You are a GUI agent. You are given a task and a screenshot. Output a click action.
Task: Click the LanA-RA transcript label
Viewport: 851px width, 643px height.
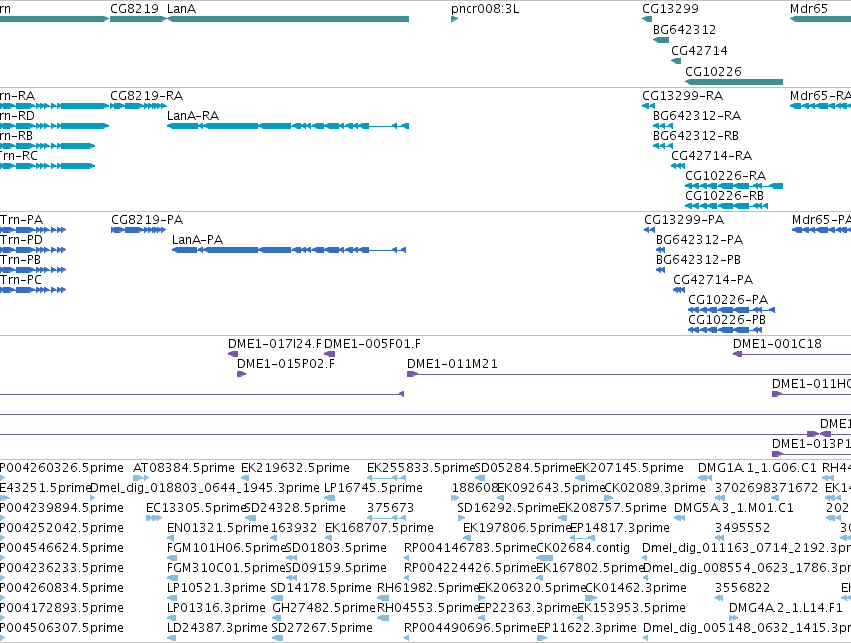tap(193, 116)
